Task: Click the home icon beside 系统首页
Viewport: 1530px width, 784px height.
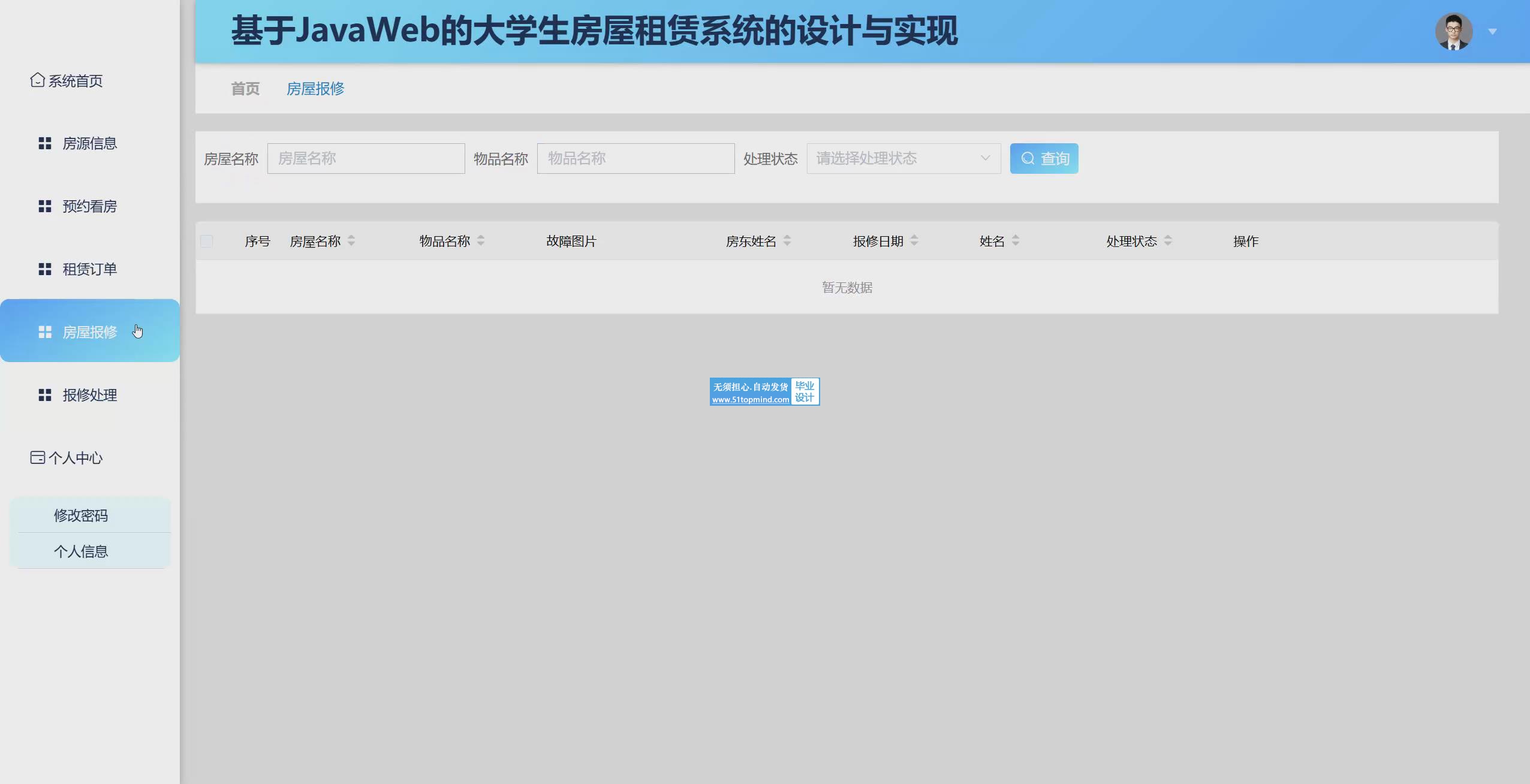Action: (37, 80)
